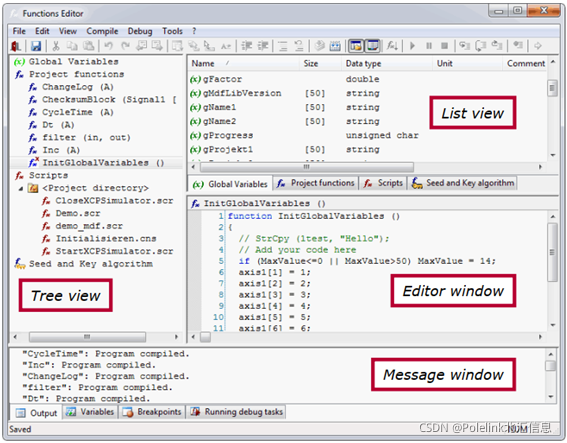Viewport: 567px width, 443px height.
Task: Open the Compile menu
Action: pos(102,31)
